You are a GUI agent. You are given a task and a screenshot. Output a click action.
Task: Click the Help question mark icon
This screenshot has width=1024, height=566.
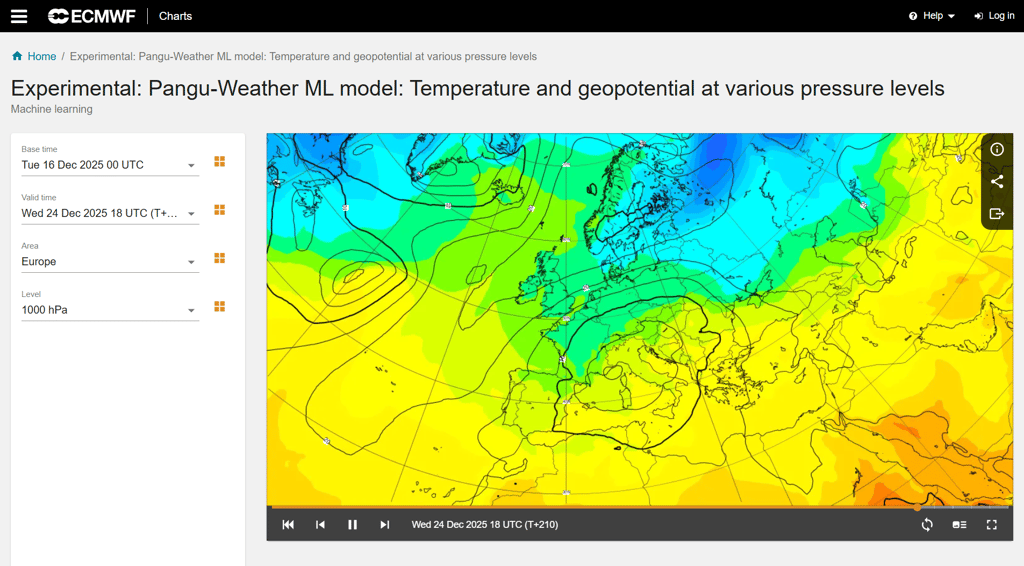click(x=913, y=16)
